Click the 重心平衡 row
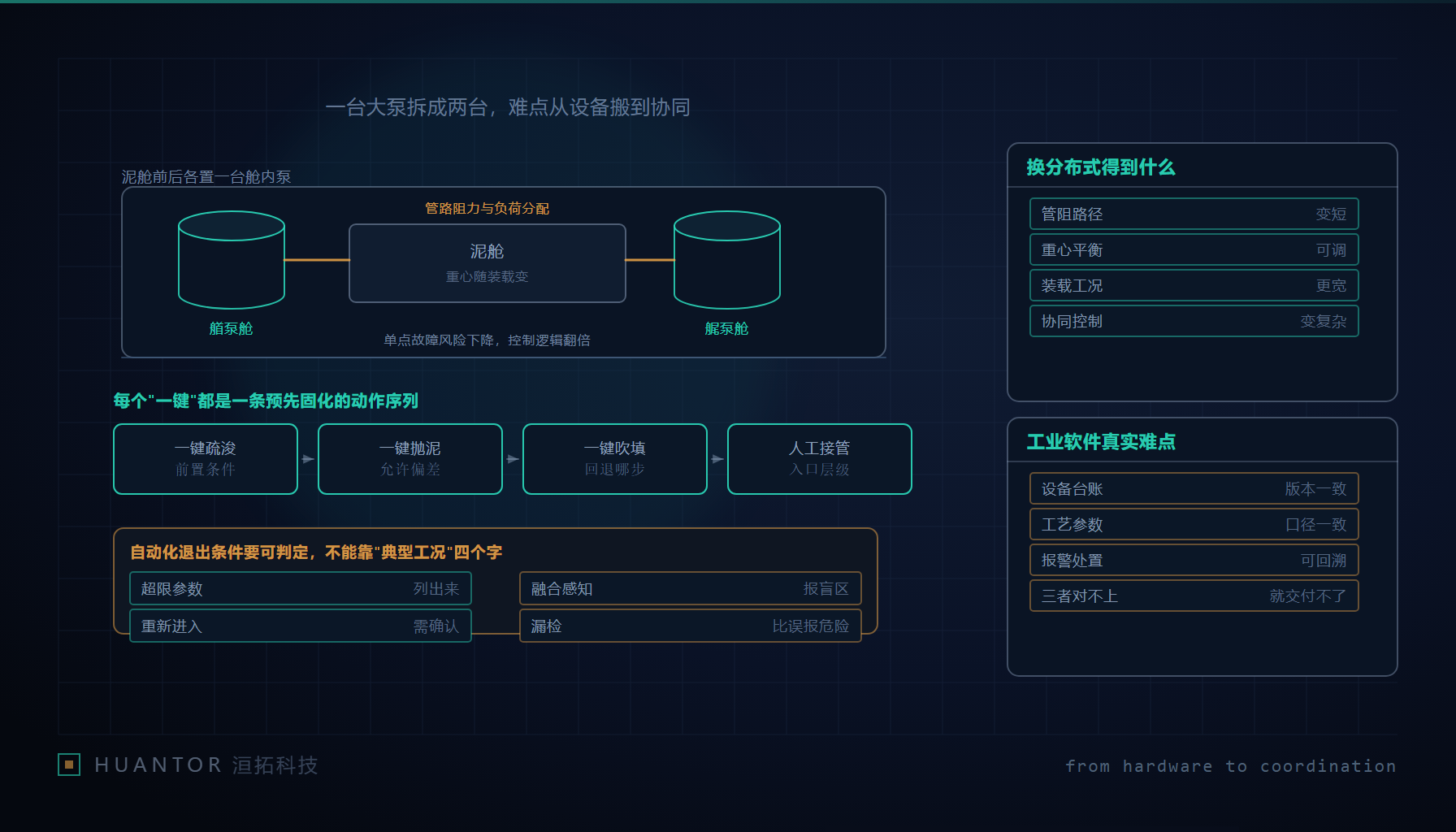 (x=1194, y=249)
